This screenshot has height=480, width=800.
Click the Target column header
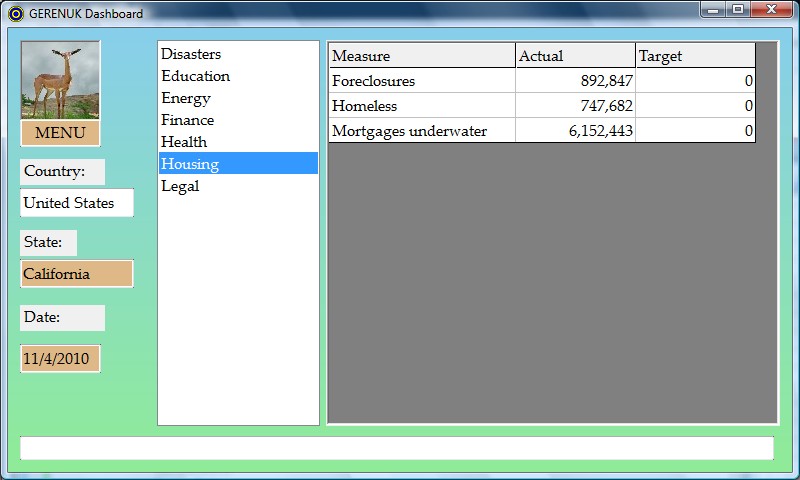point(695,56)
